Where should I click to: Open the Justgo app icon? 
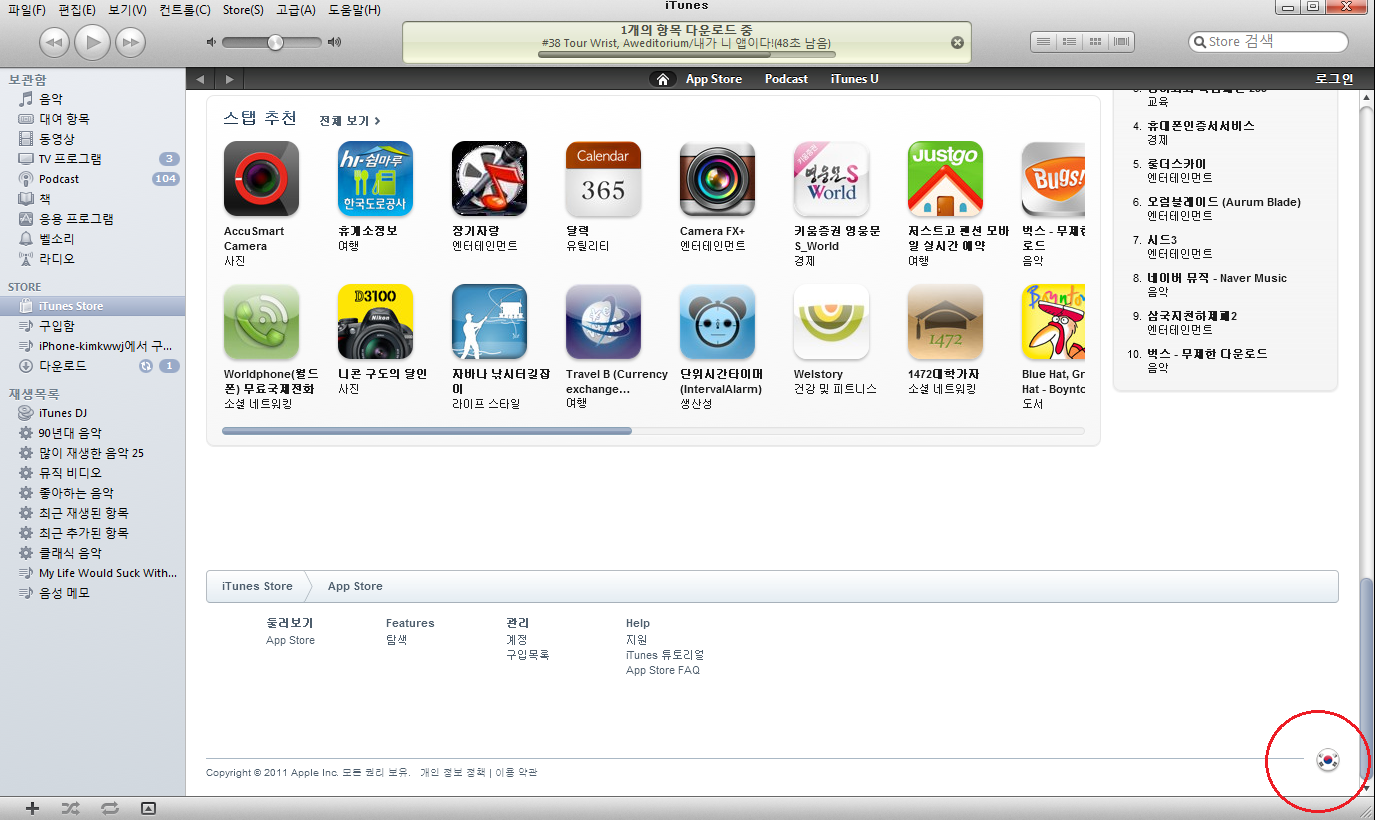point(945,179)
